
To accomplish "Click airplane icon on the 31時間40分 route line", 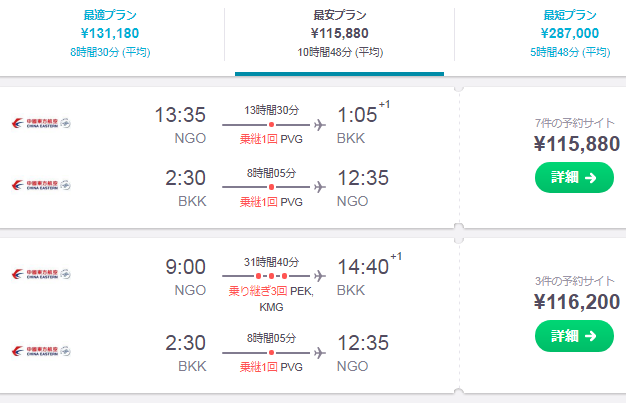I will (x=319, y=276).
